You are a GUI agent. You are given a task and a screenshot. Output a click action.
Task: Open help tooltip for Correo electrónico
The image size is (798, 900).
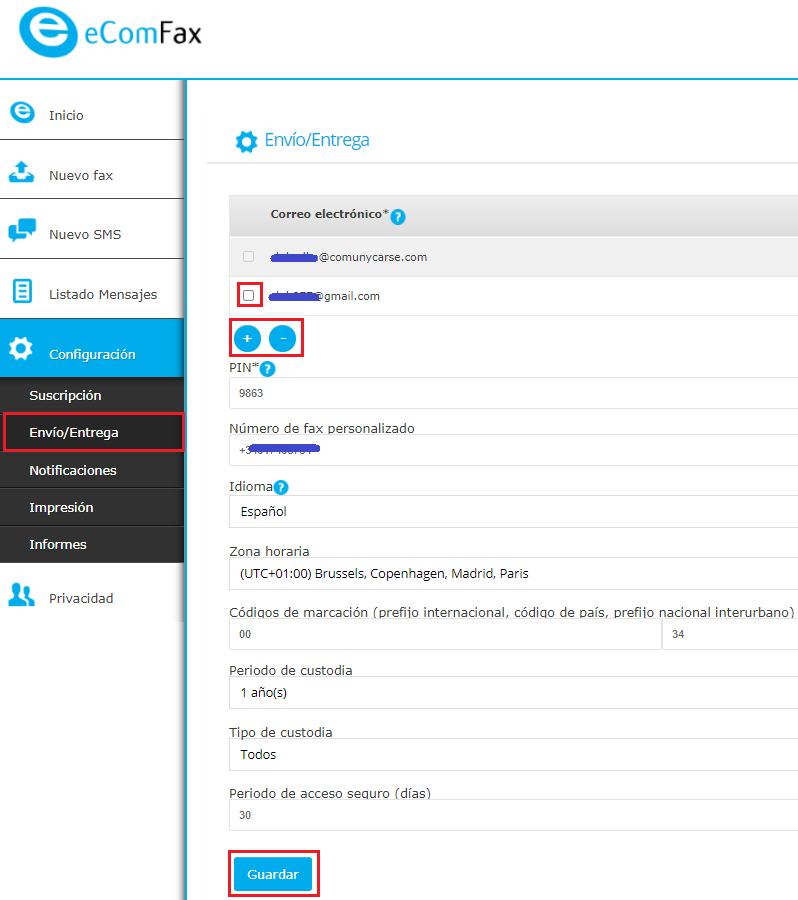pyautogui.click(x=398, y=217)
